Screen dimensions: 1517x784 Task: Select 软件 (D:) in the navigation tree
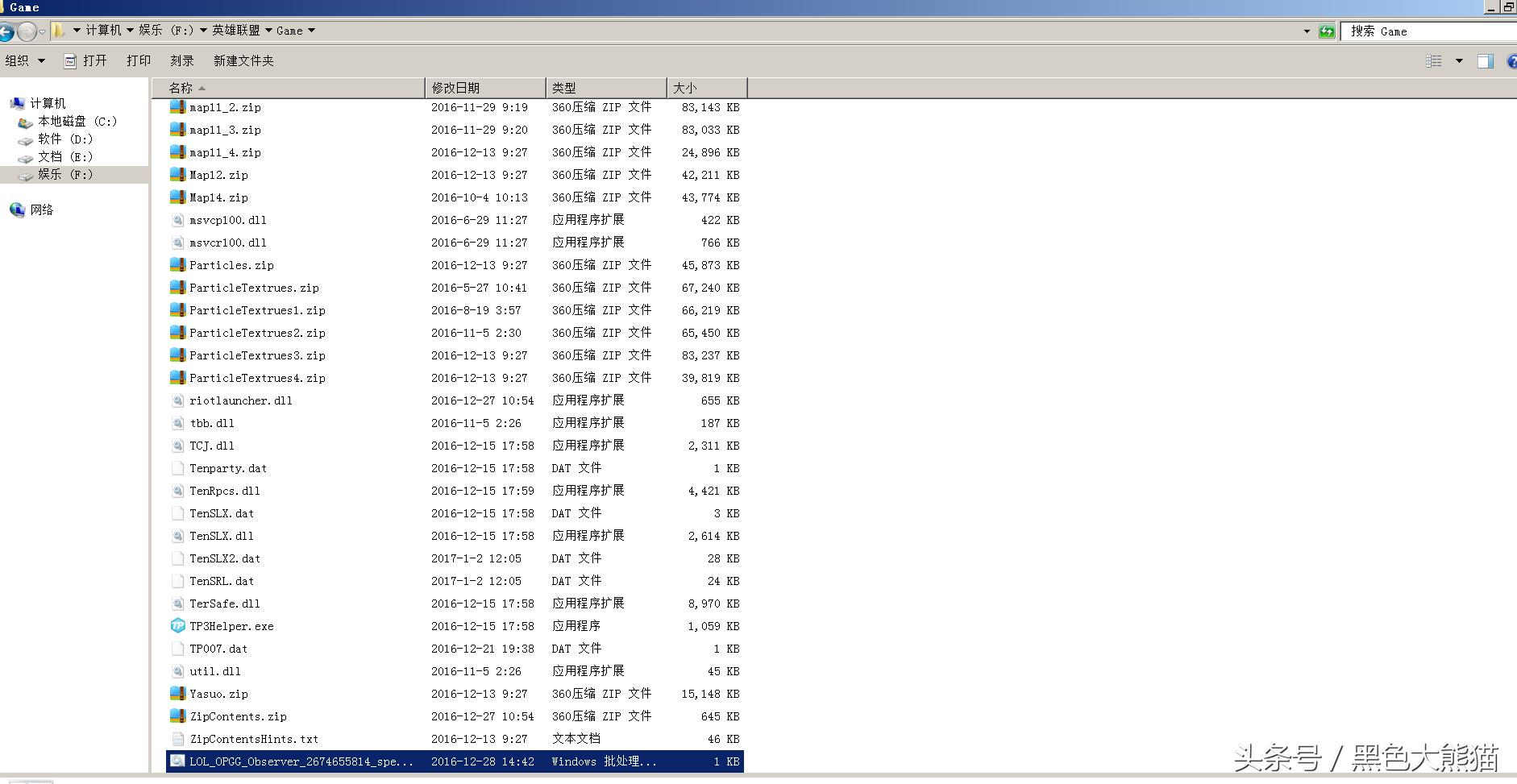tap(65, 139)
